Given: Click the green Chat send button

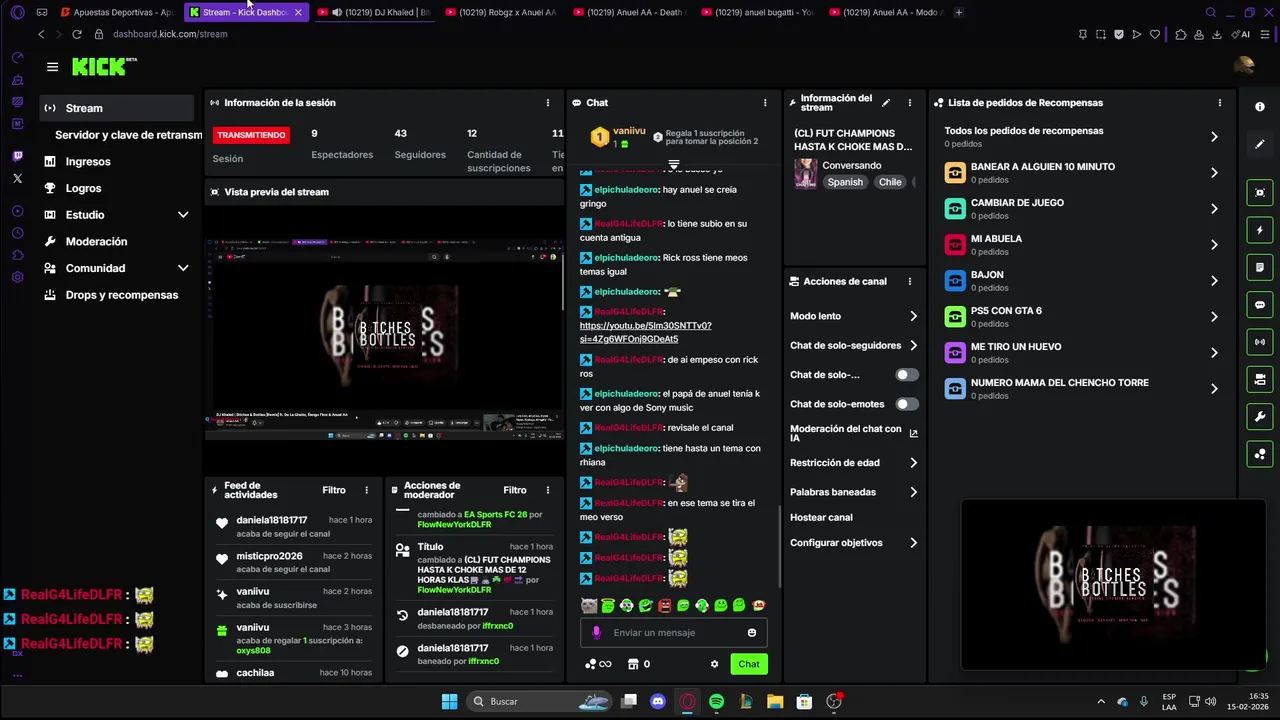Looking at the screenshot, I should [x=749, y=664].
